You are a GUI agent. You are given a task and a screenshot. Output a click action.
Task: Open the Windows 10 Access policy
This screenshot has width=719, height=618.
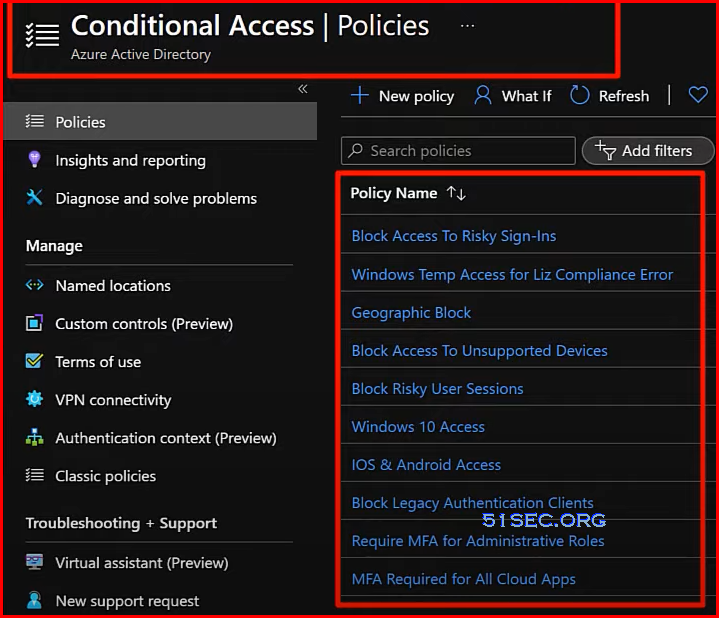click(x=418, y=426)
